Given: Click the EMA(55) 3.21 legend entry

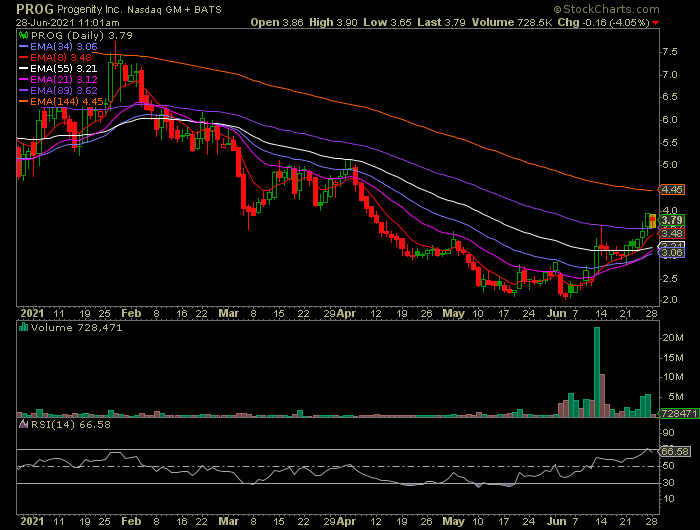Looking at the screenshot, I should point(63,68).
